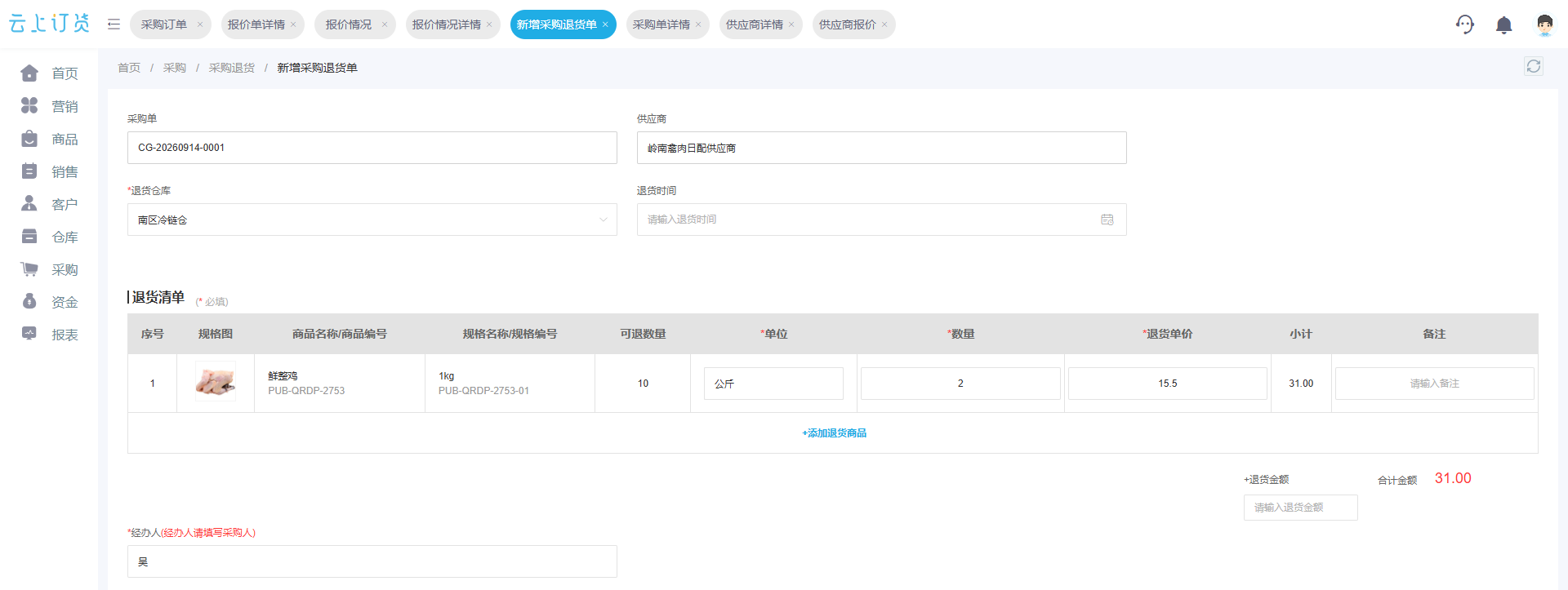Open 客户 in the sidebar

coord(49,204)
